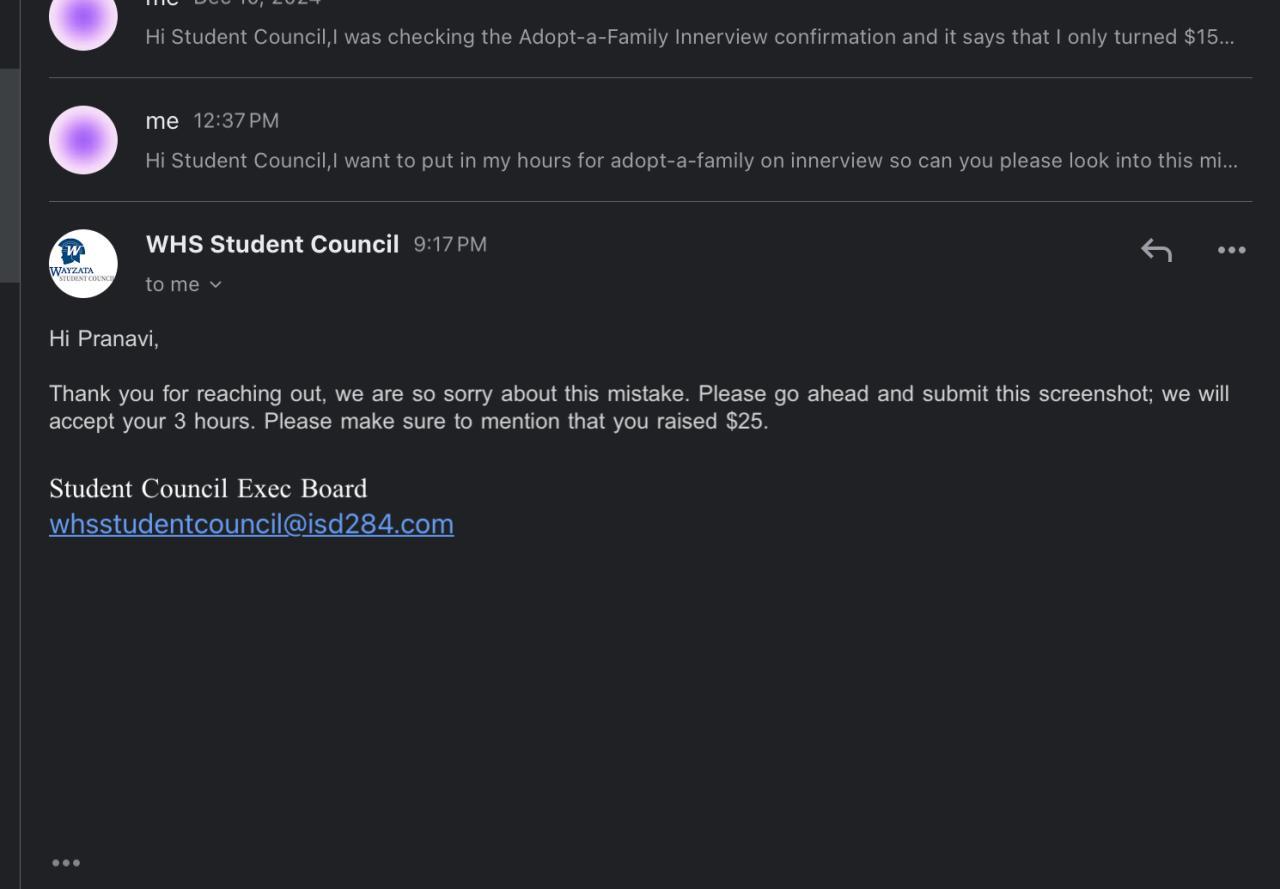Click the partially visible purple avatar at the top
The width and height of the screenshot is (1280, 889).
[83, 22]
